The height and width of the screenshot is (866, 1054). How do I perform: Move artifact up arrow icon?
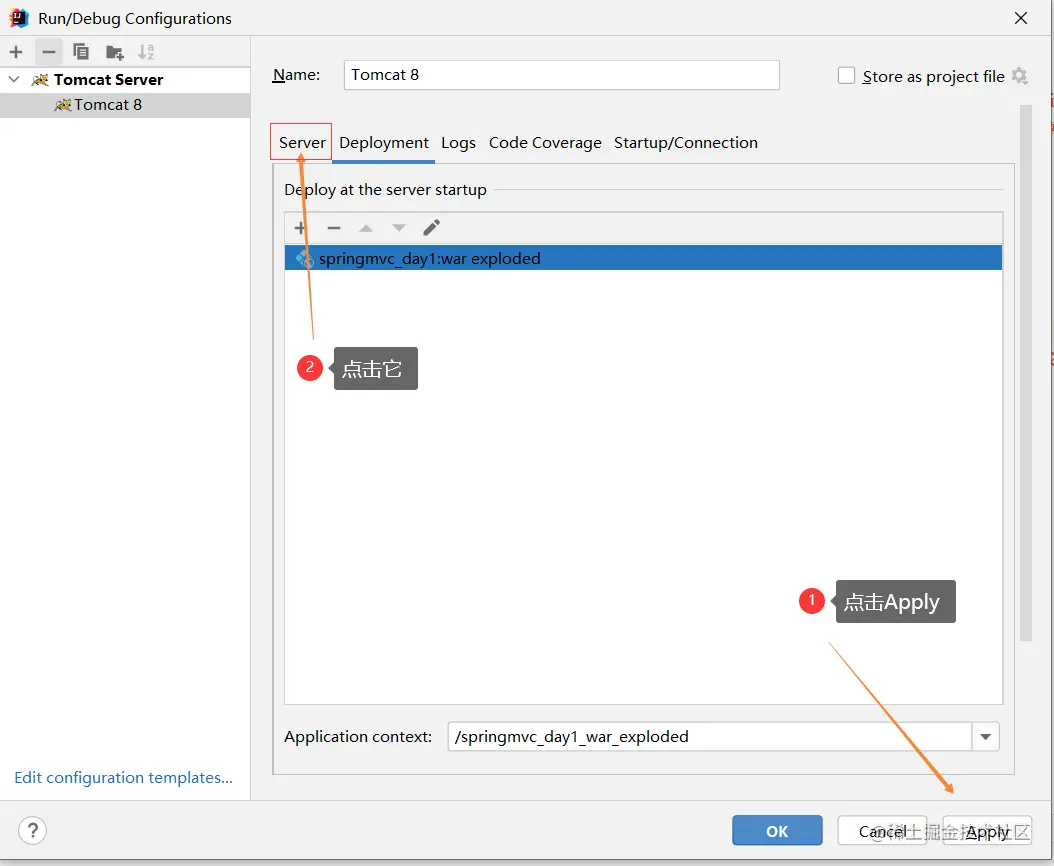[x=366, y=228]
